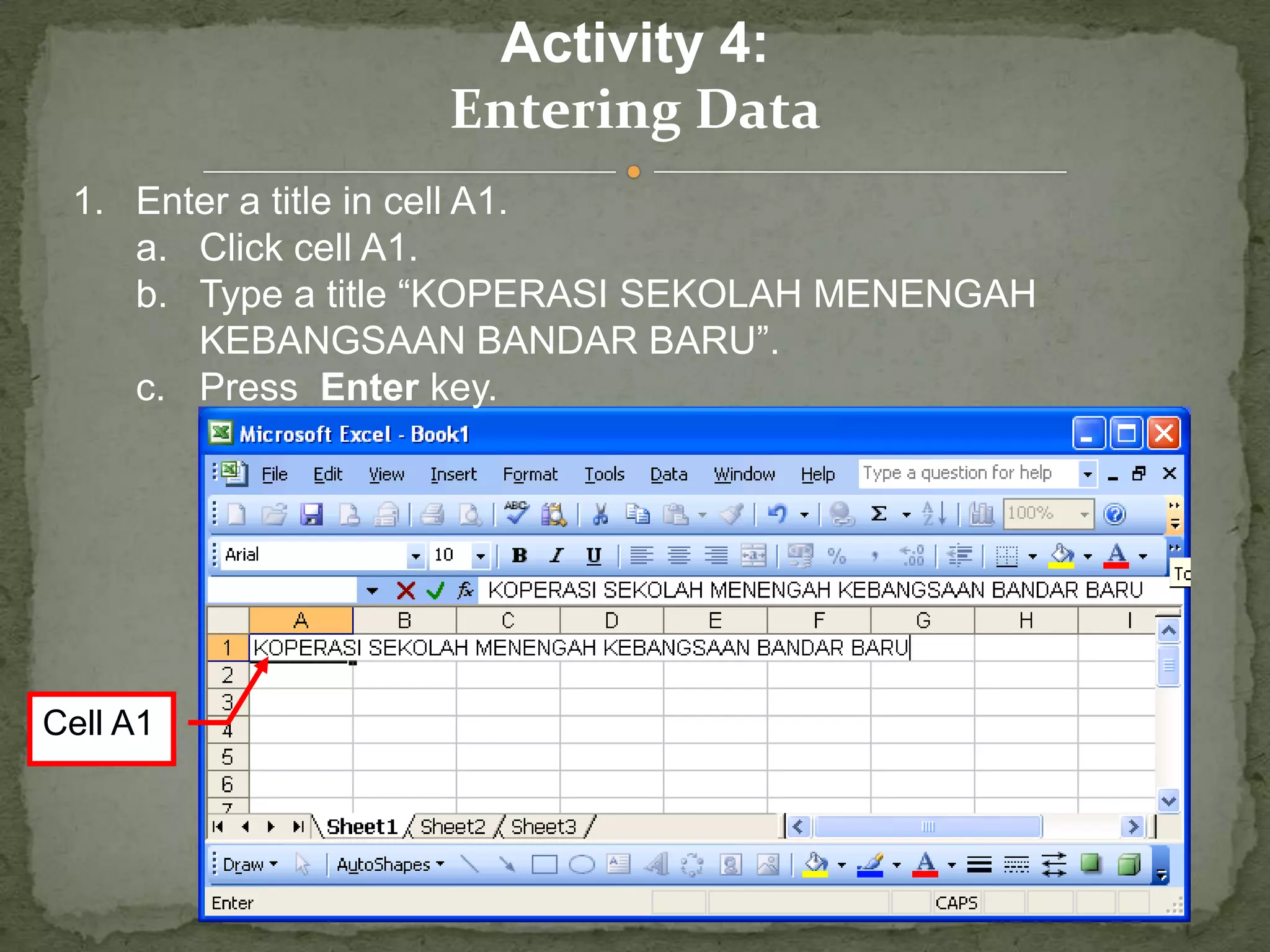Screen dimensions: 1270x952
Task: Click the fx Insert Function icon
Action: coord(466,590)
